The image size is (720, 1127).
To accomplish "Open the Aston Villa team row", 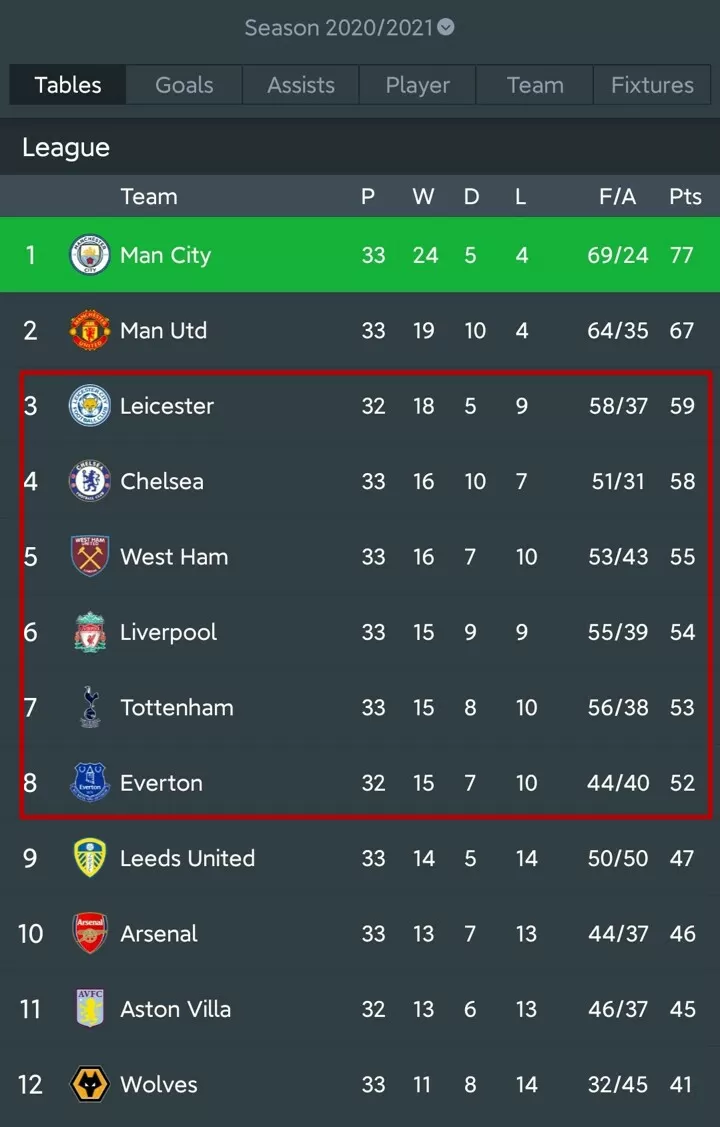I will [360, 1009].
